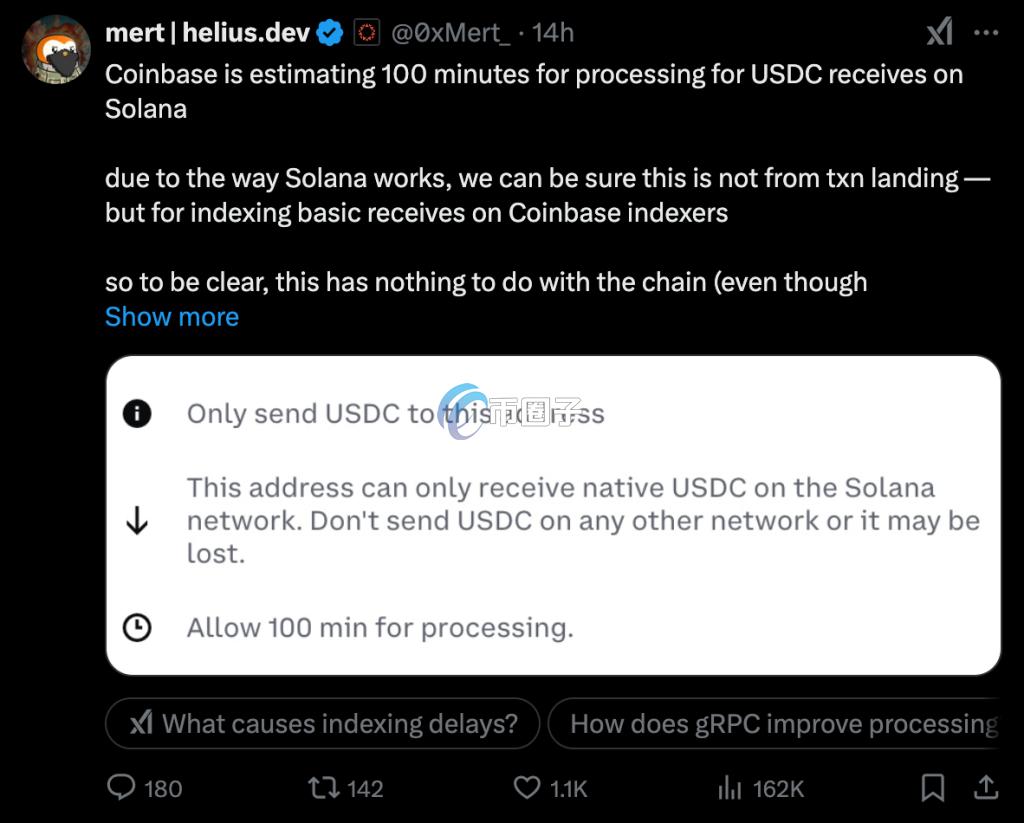
Task: Select the "What causes indexing delays?" suggestion
Action: [323, 724]
